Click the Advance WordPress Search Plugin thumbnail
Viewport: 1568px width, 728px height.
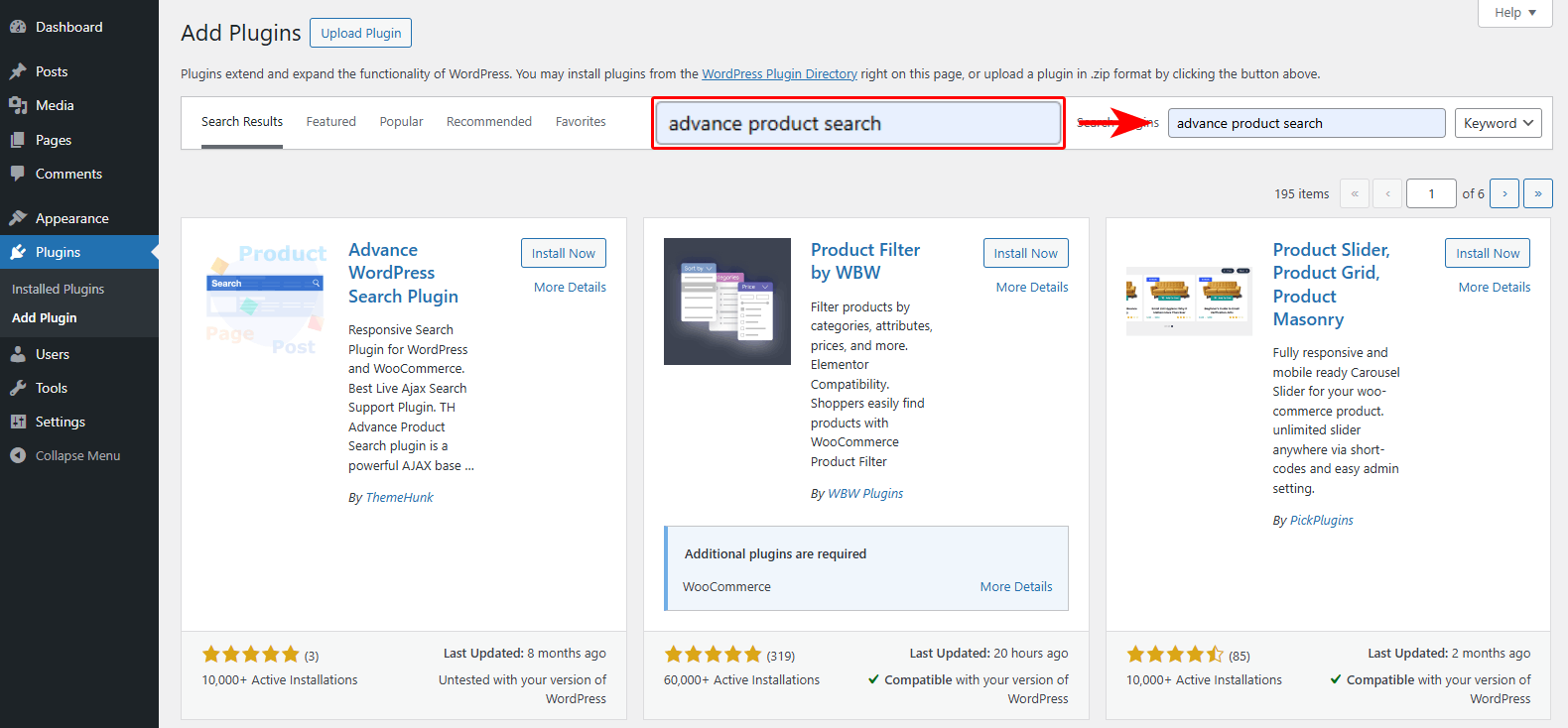[265, 302]
